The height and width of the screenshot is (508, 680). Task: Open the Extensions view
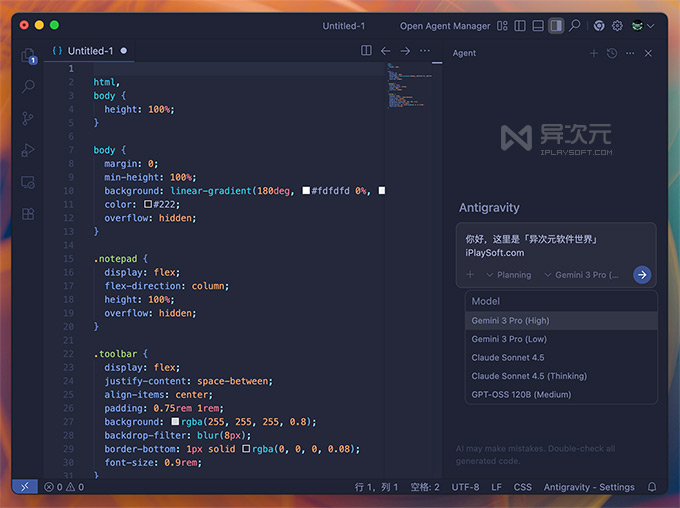coord(28,213)
